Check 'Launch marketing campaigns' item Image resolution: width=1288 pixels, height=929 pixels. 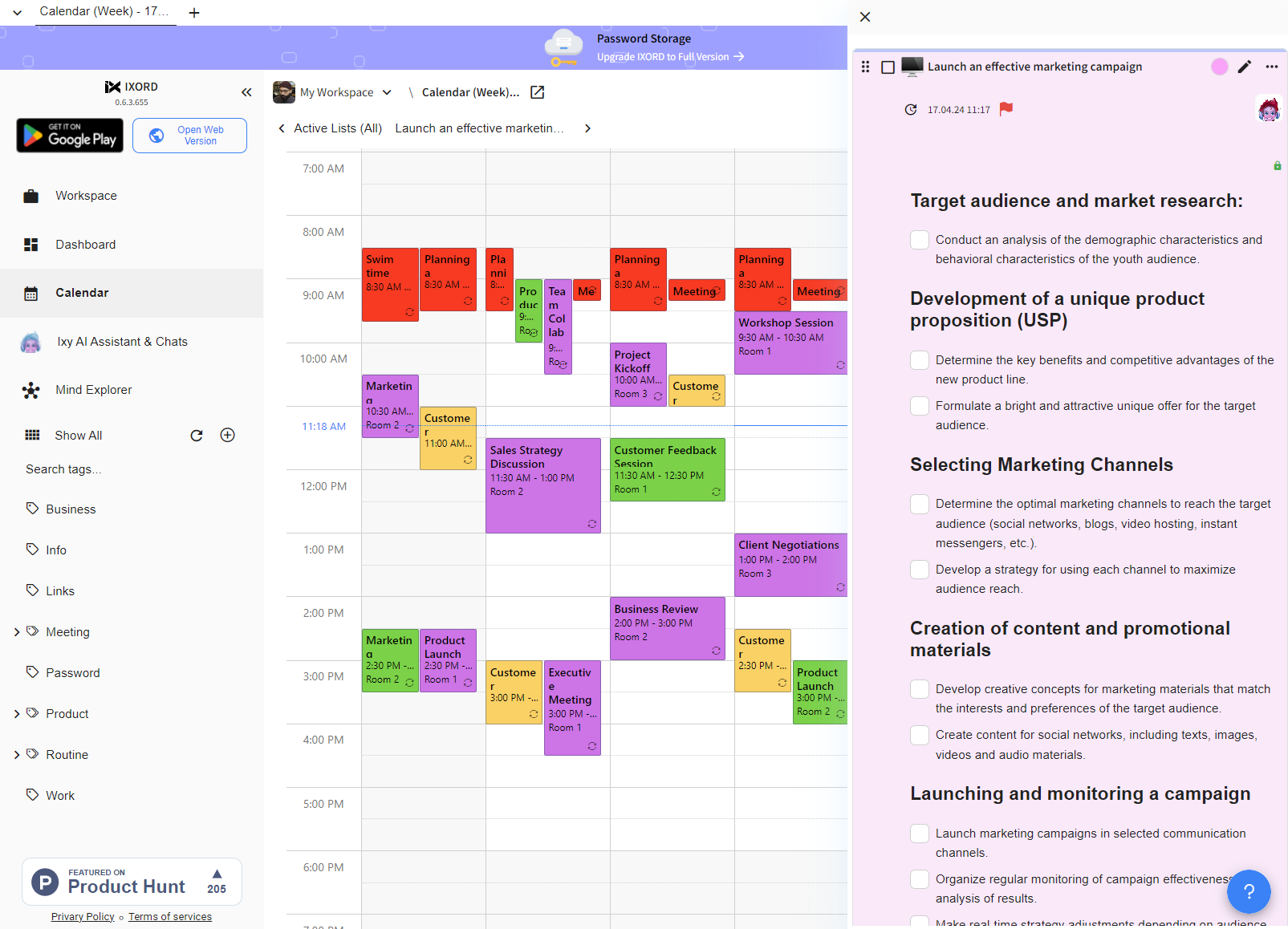[x=920, y=834]
